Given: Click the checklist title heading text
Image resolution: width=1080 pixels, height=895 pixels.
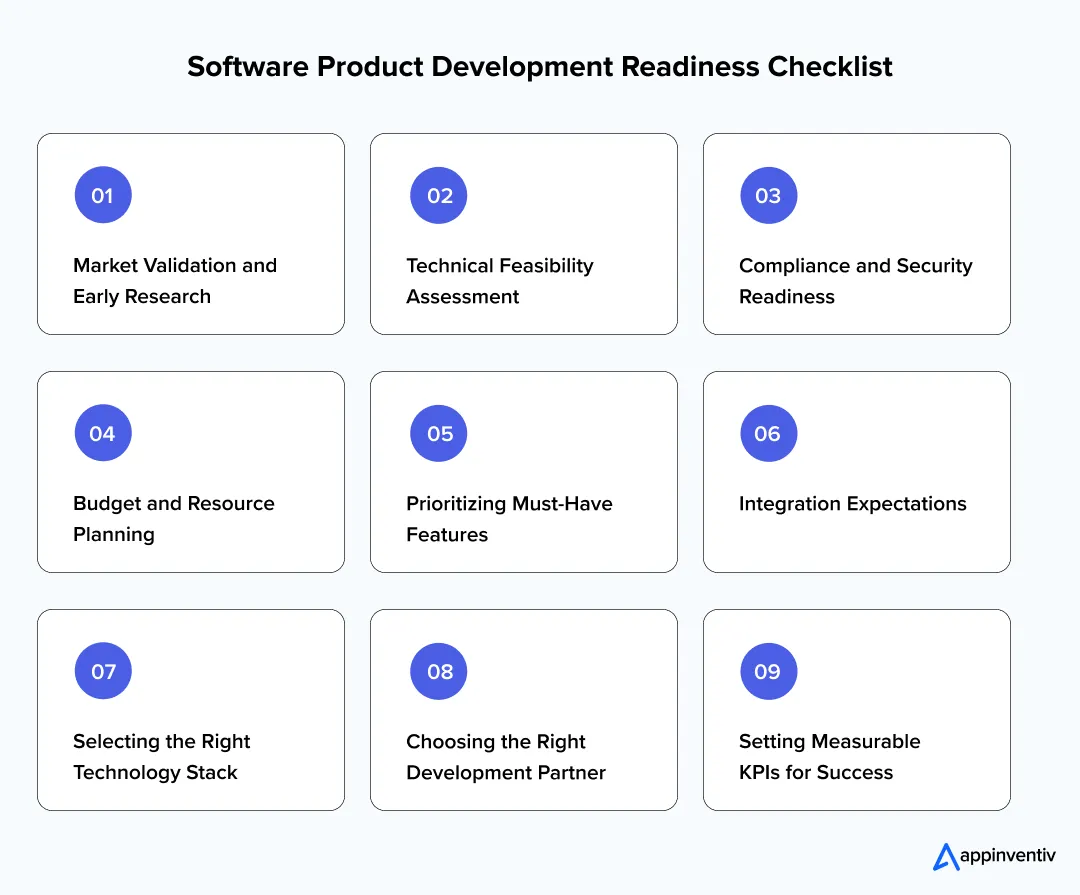Looking at the screenshot, I should 540,66.
